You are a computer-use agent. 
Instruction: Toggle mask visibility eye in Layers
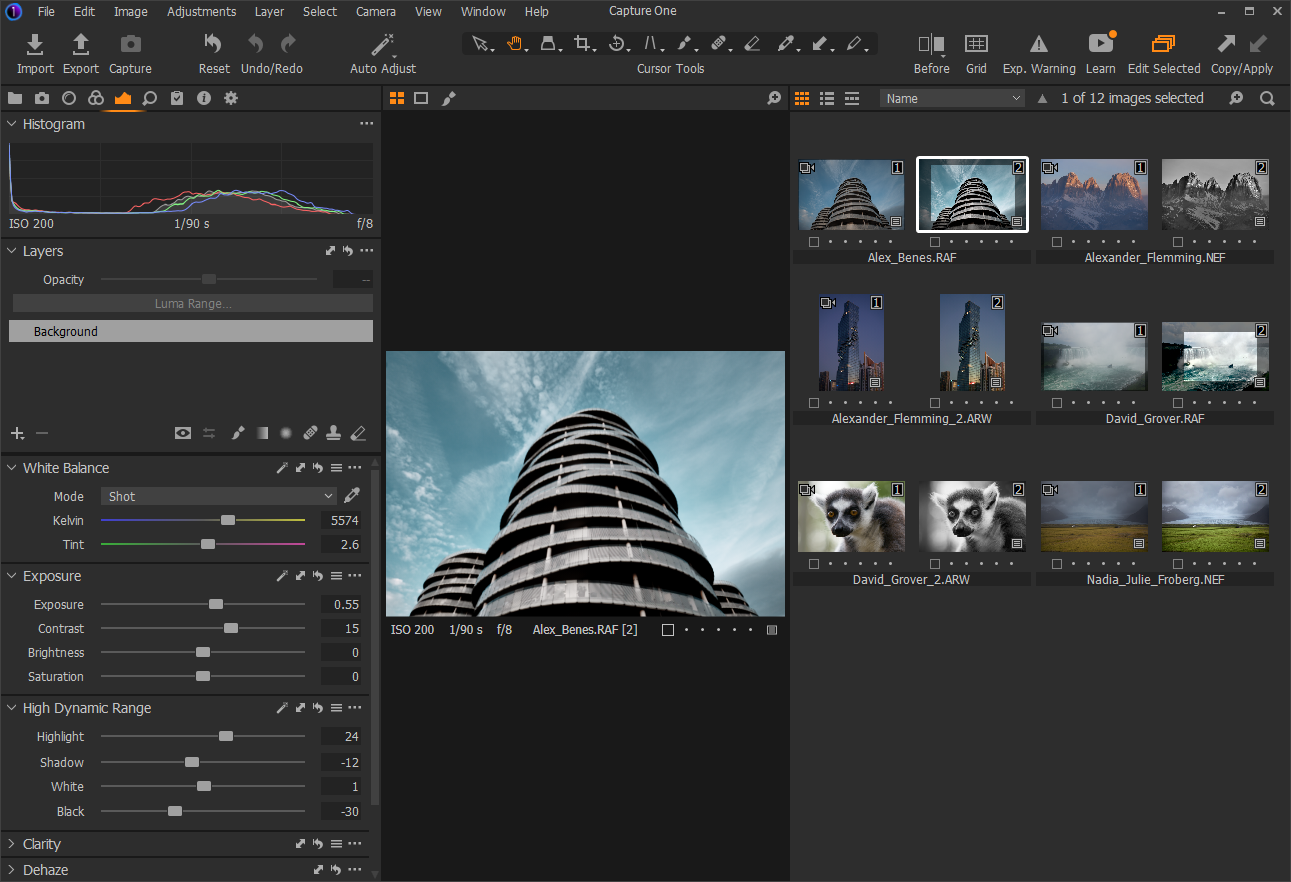tap(182, 433)
